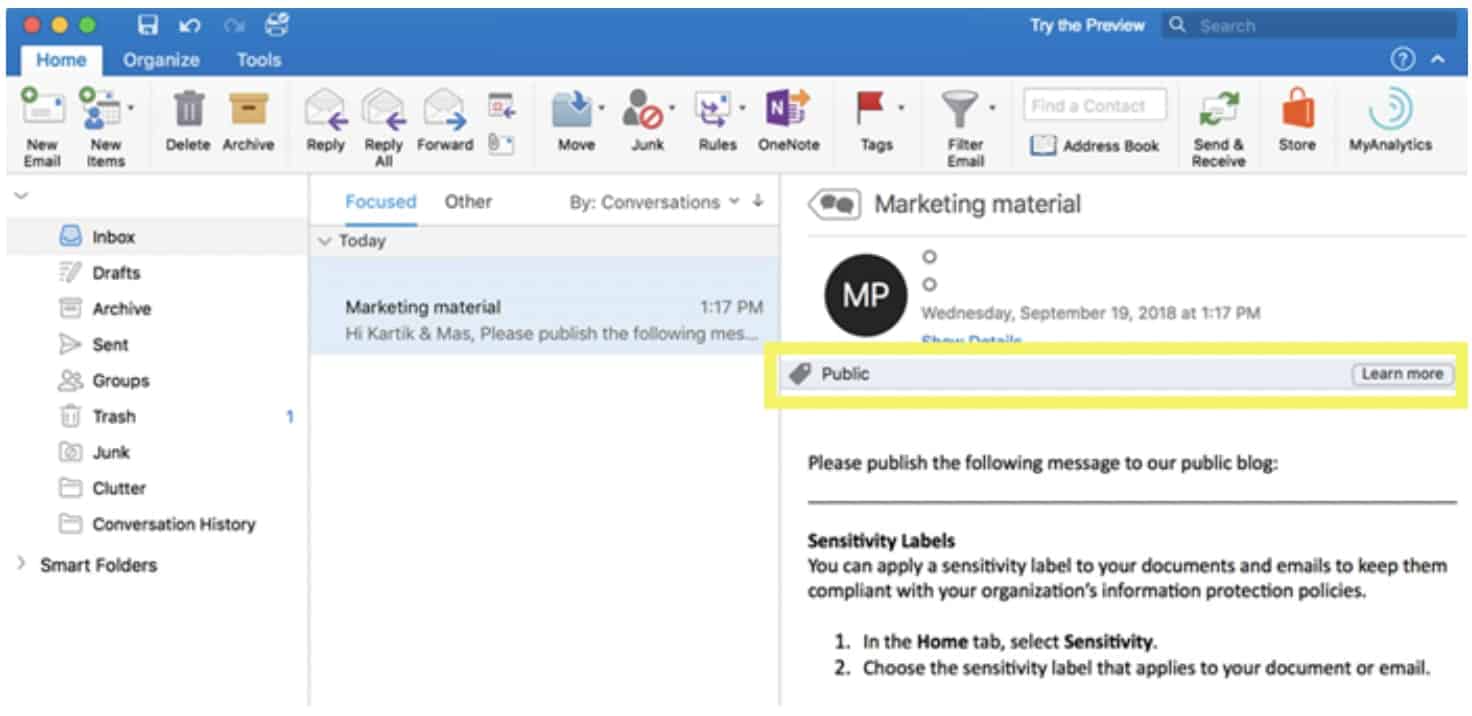Click the Learn more button
This screenshot has height=716, width=1472.
pos(1402,374)
